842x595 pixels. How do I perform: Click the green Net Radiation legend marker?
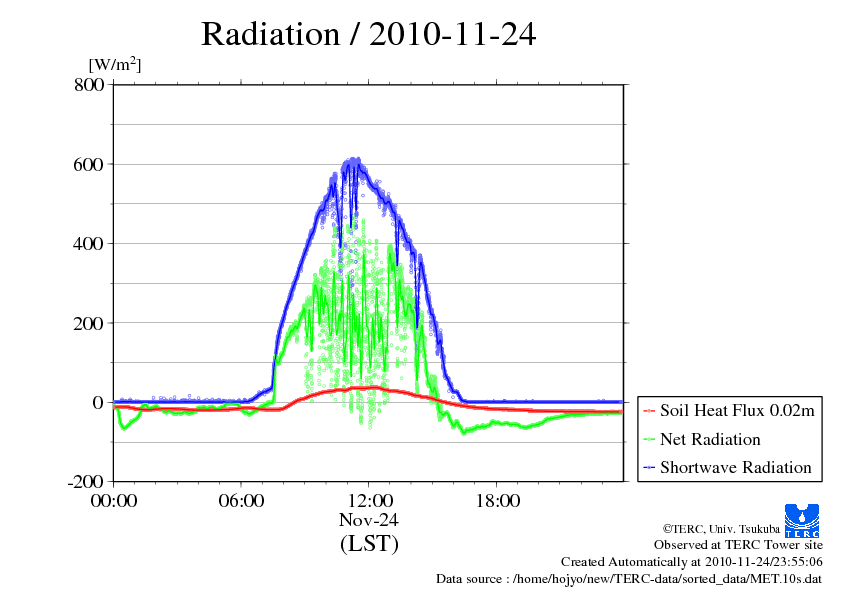(649, 440)
